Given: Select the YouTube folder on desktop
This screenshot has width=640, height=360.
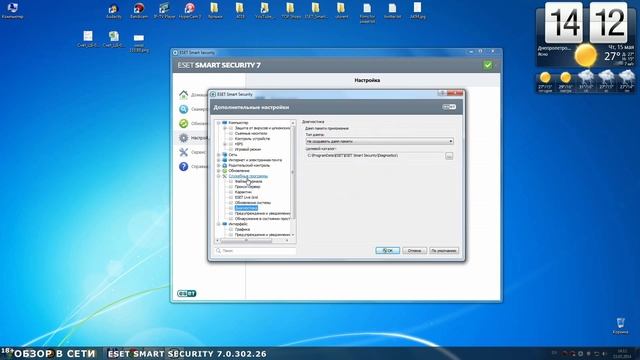Looking at the screenshot, I should coord(264,11).
